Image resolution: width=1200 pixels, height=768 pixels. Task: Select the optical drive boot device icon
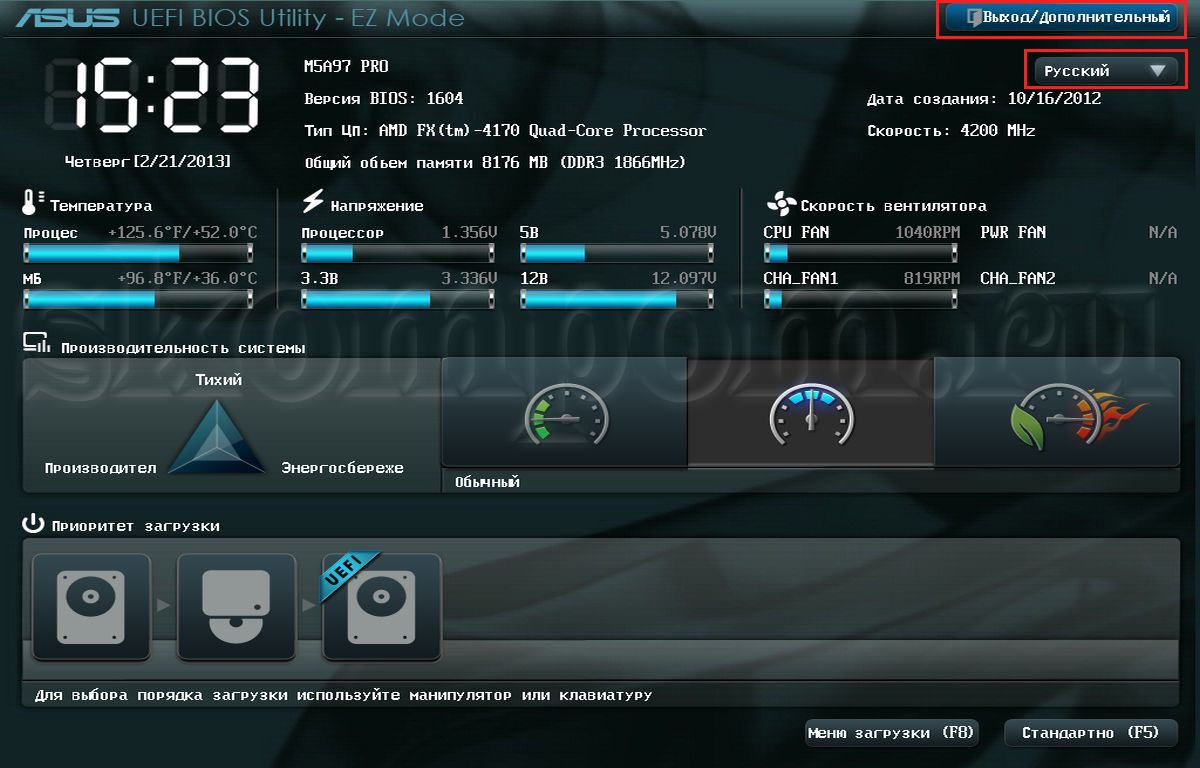click(x=236, y=607)
